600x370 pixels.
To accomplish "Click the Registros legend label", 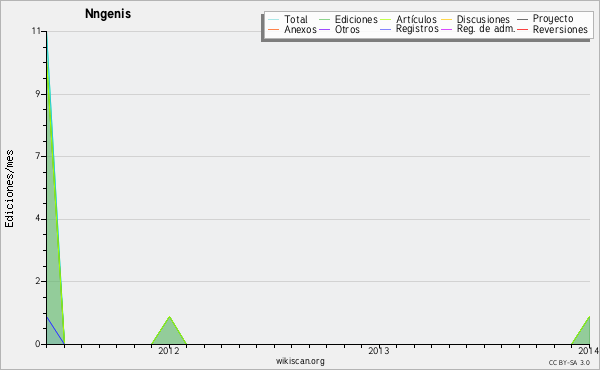I will (x=417, y=29).
